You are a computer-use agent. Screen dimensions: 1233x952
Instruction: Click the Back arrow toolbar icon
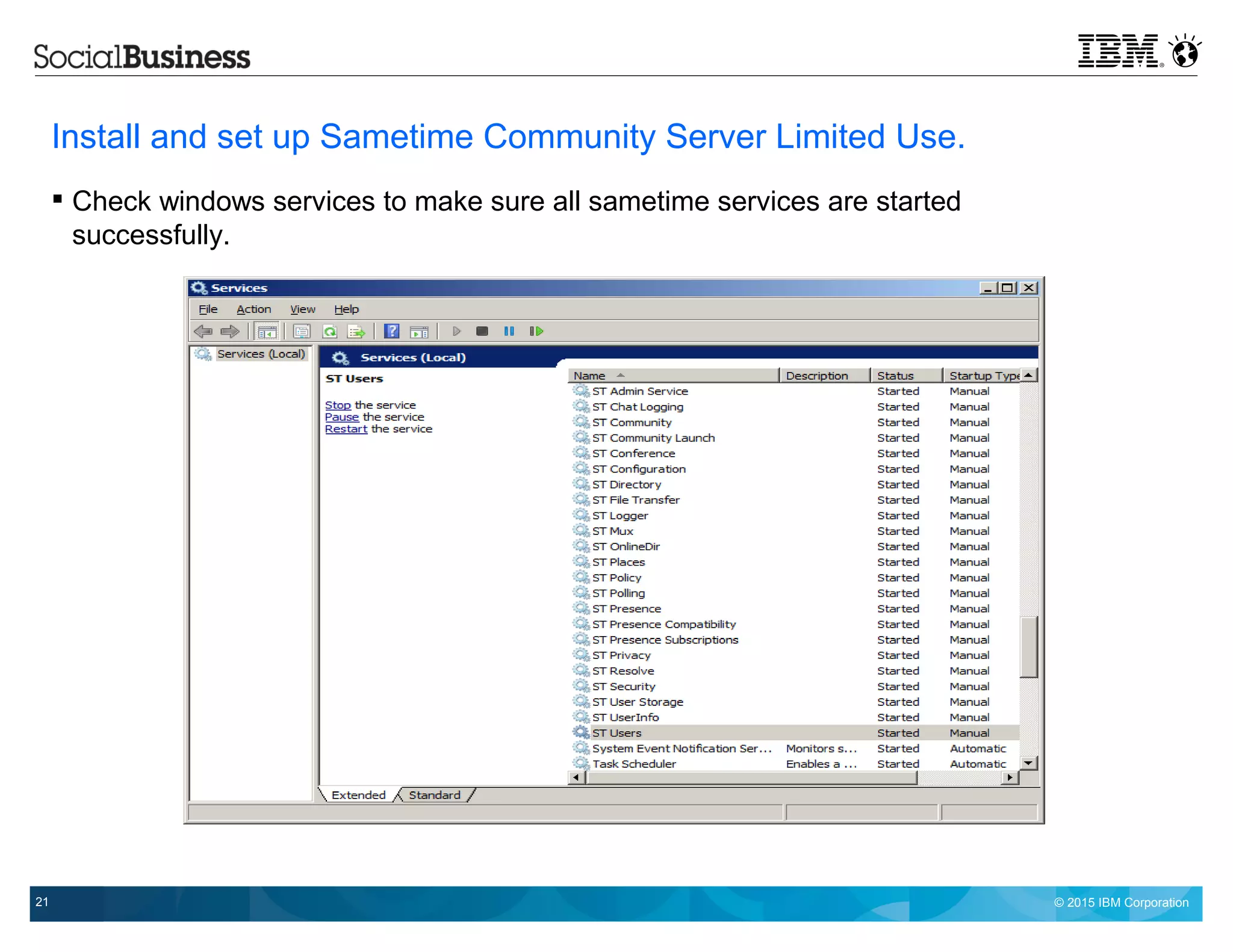(x=203, y=331)
